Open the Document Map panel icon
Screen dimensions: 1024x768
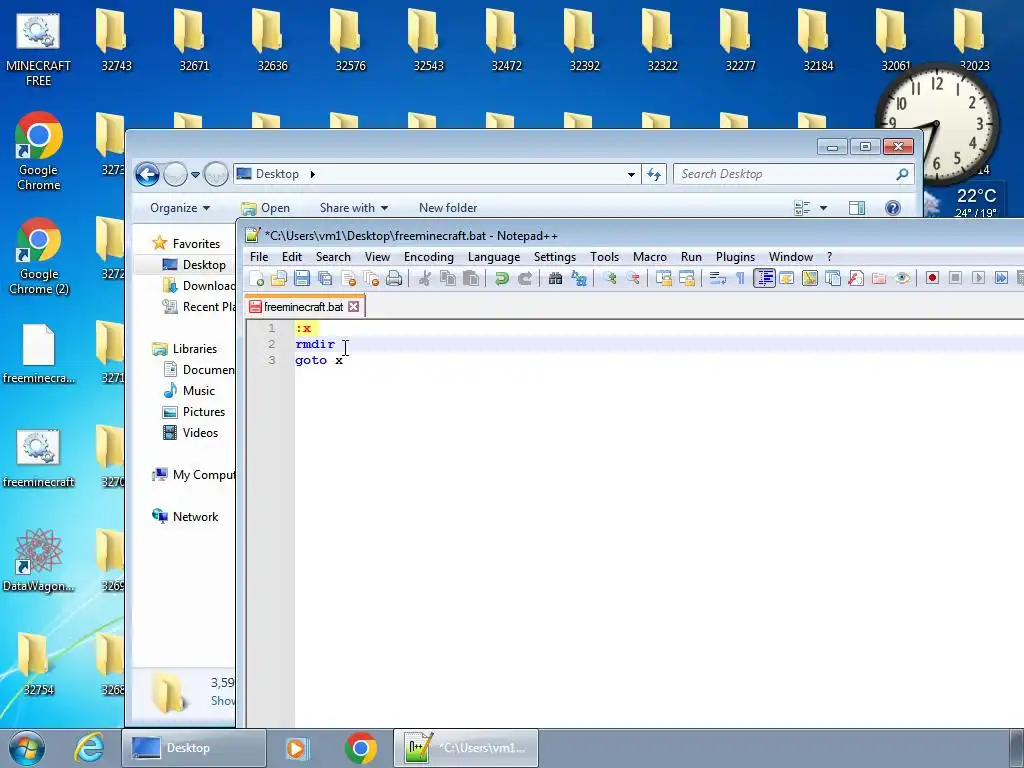point(810,279)
